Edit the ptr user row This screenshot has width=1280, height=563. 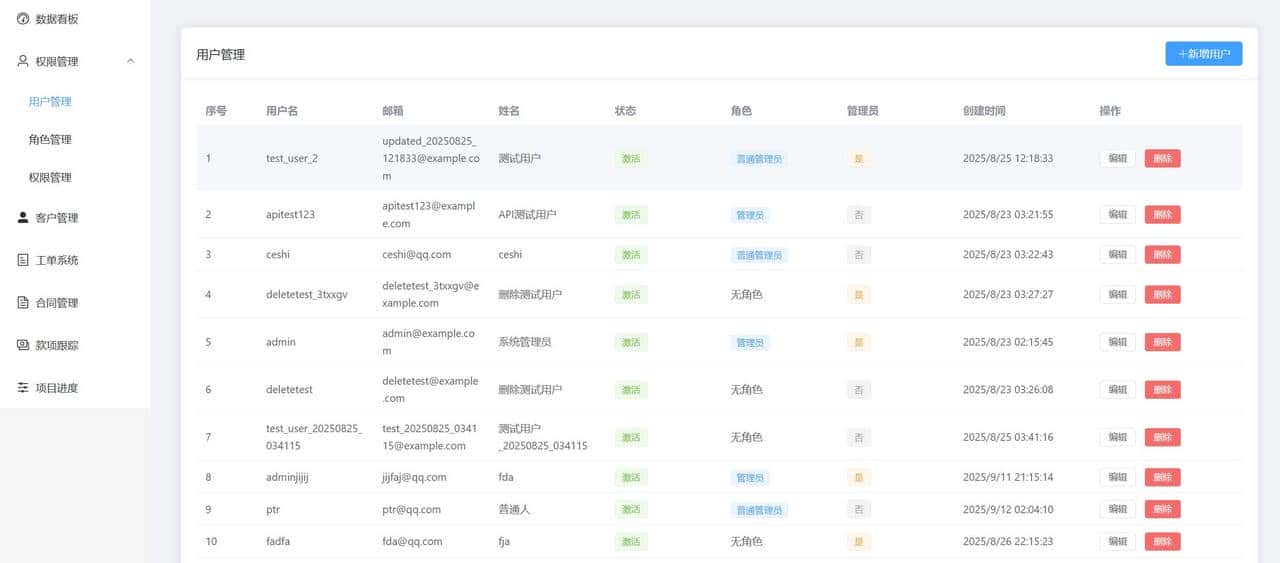tap(1118, 509)
